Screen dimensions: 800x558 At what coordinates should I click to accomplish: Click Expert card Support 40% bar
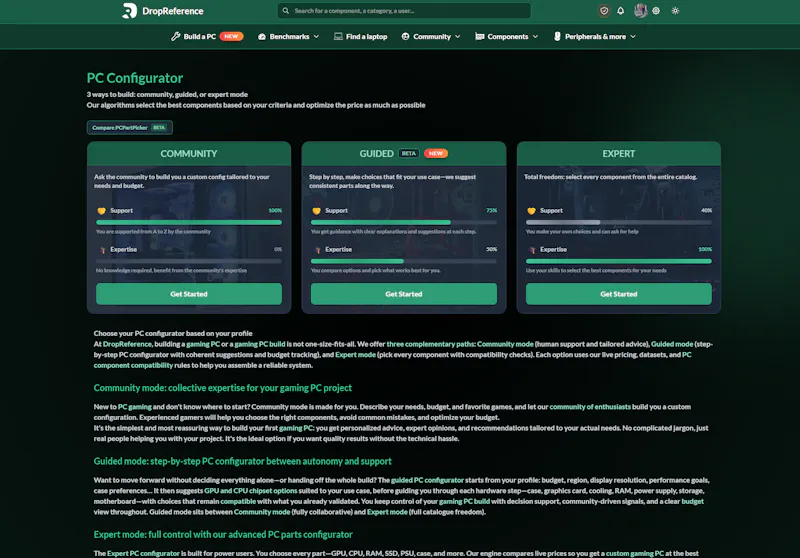[618, 222]
